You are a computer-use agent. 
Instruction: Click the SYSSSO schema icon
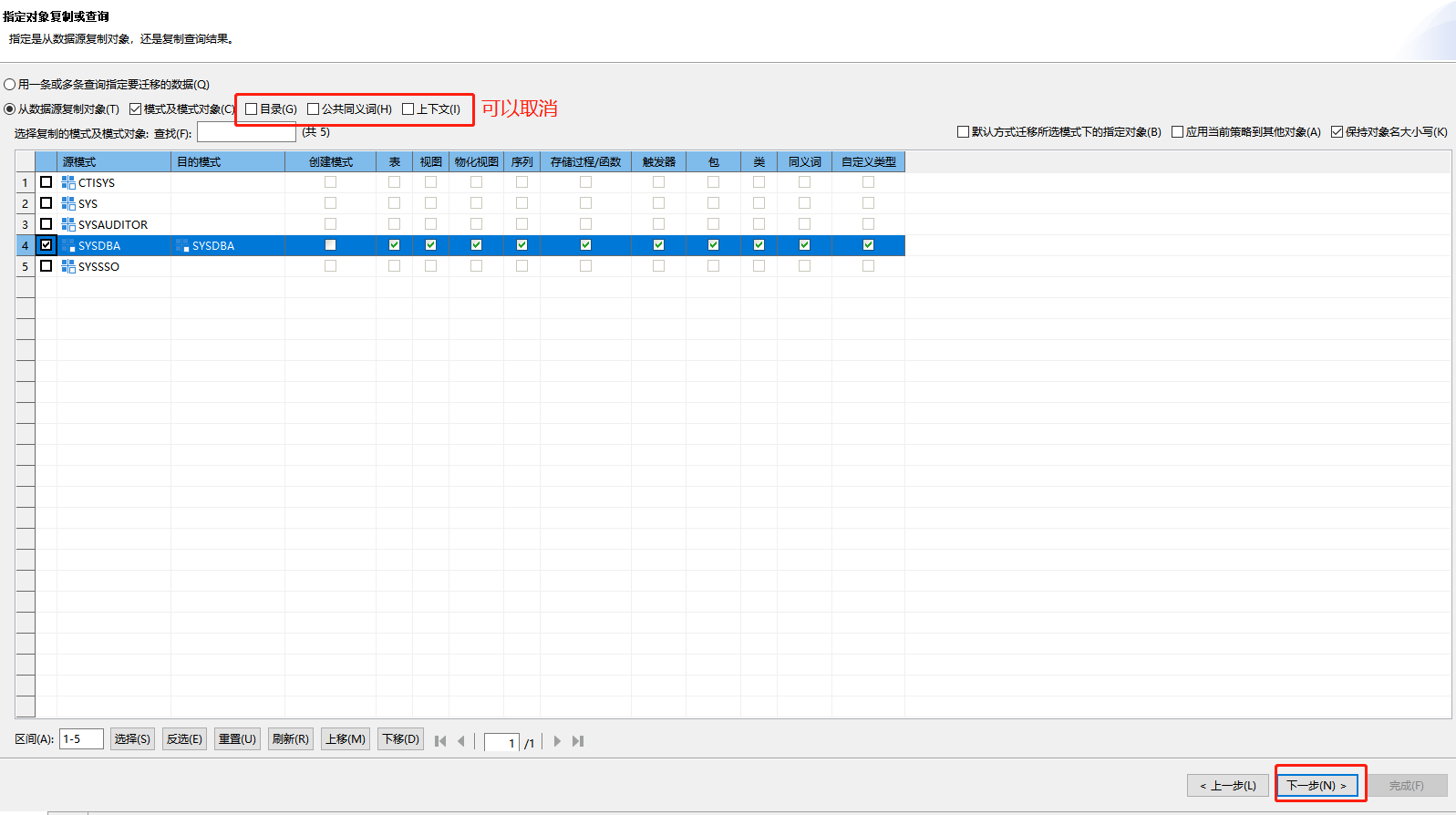(68, 266)
